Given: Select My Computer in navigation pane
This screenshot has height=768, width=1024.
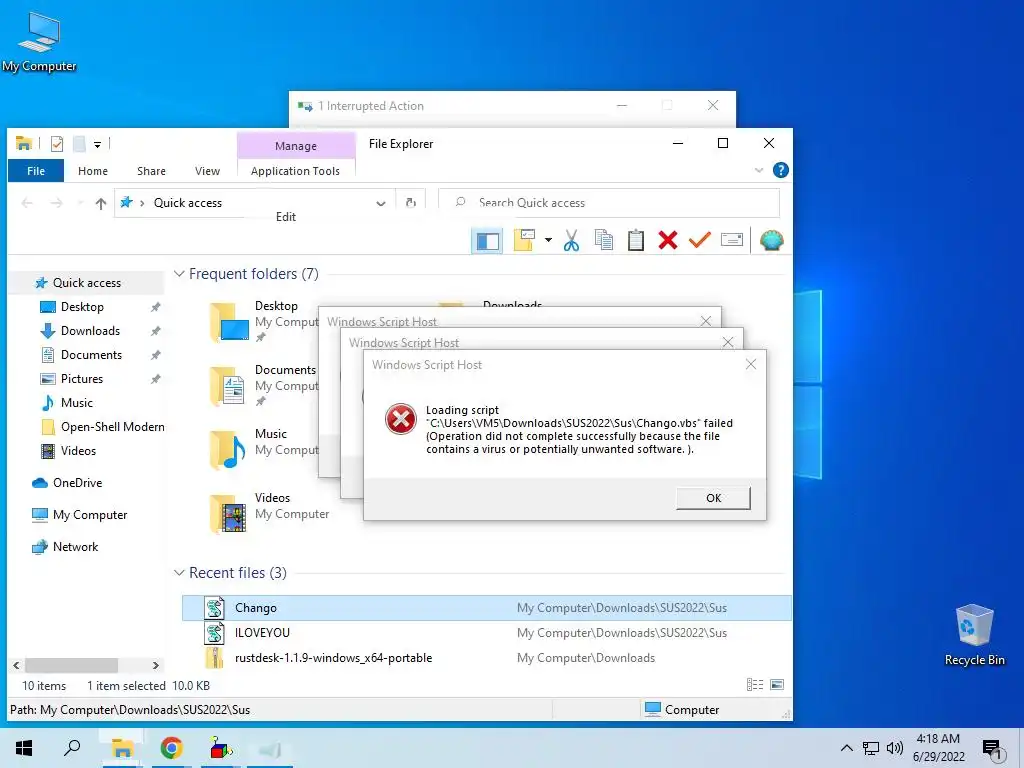Looking at the screenshot, I should 90,515.
